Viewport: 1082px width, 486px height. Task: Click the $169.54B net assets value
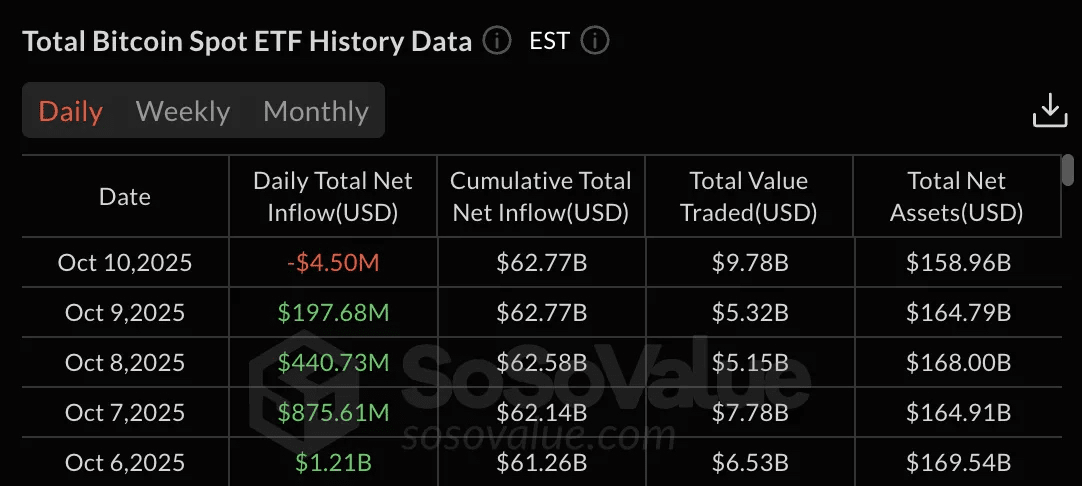click(958, 462)
